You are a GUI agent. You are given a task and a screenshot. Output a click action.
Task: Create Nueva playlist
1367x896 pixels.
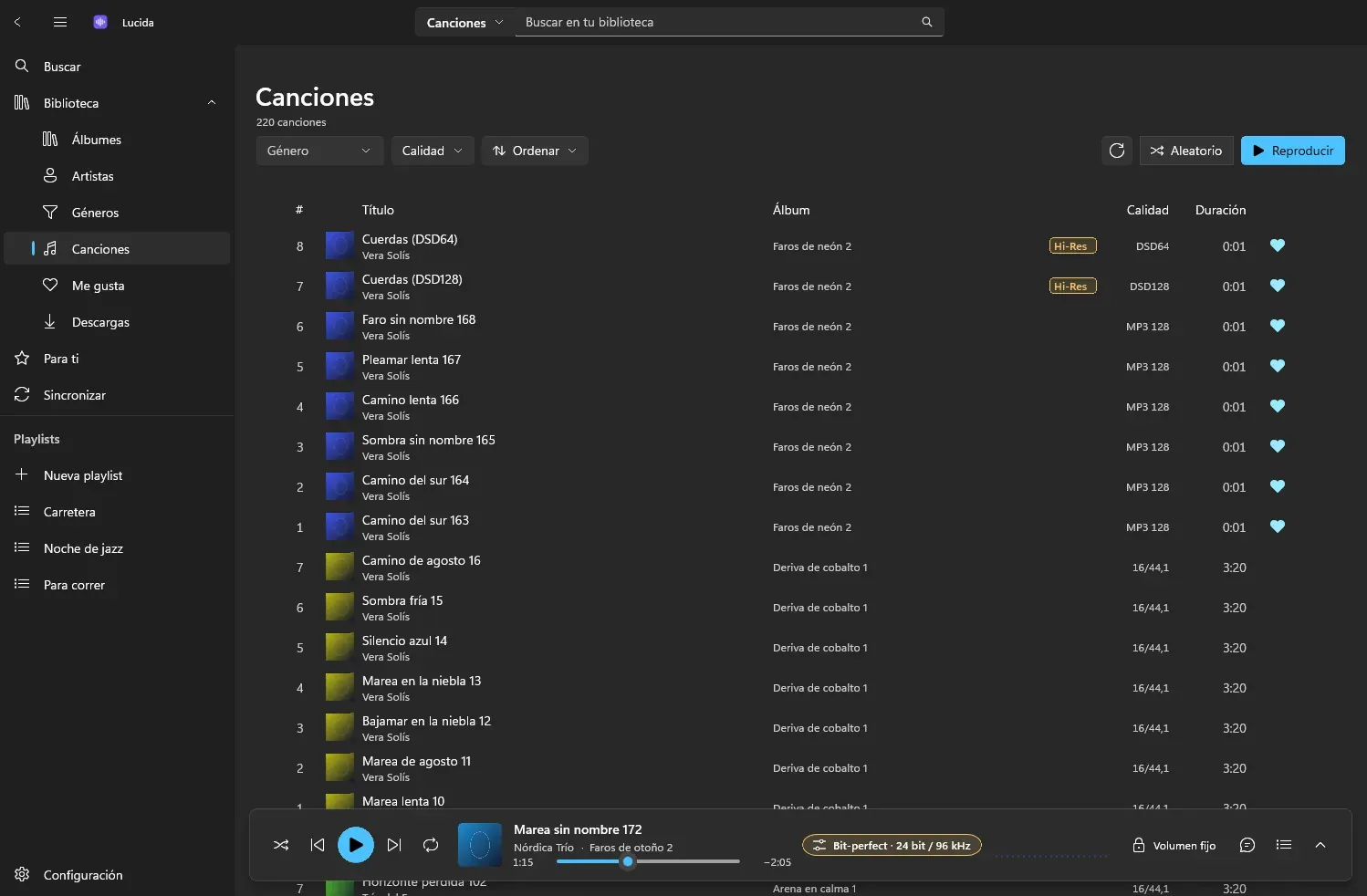pos(117,475)
